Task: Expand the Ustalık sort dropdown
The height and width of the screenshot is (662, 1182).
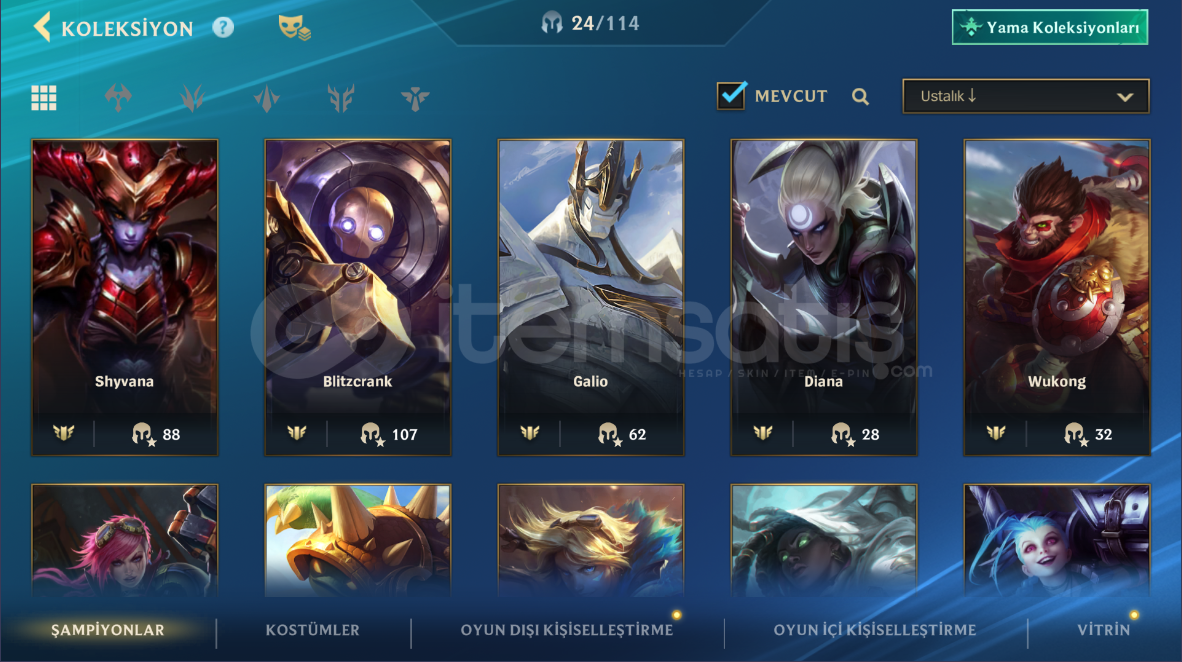Action: (x=1026, y=97)
